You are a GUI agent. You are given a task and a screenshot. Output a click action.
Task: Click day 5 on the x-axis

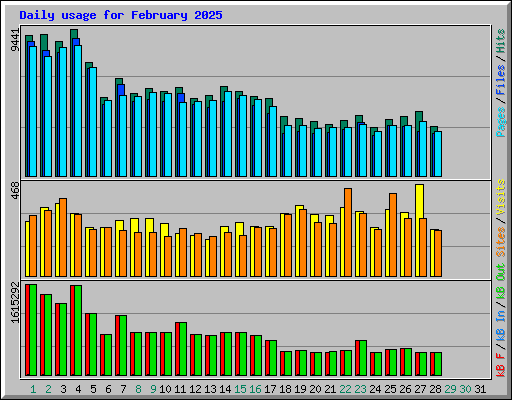tap(93, 389)
